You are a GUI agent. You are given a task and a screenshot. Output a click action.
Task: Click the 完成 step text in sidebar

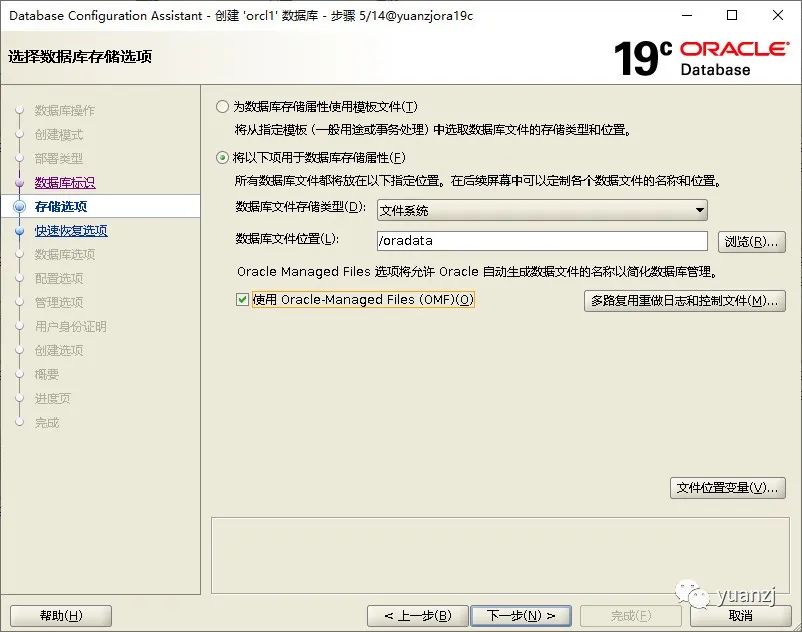(47, 423)
